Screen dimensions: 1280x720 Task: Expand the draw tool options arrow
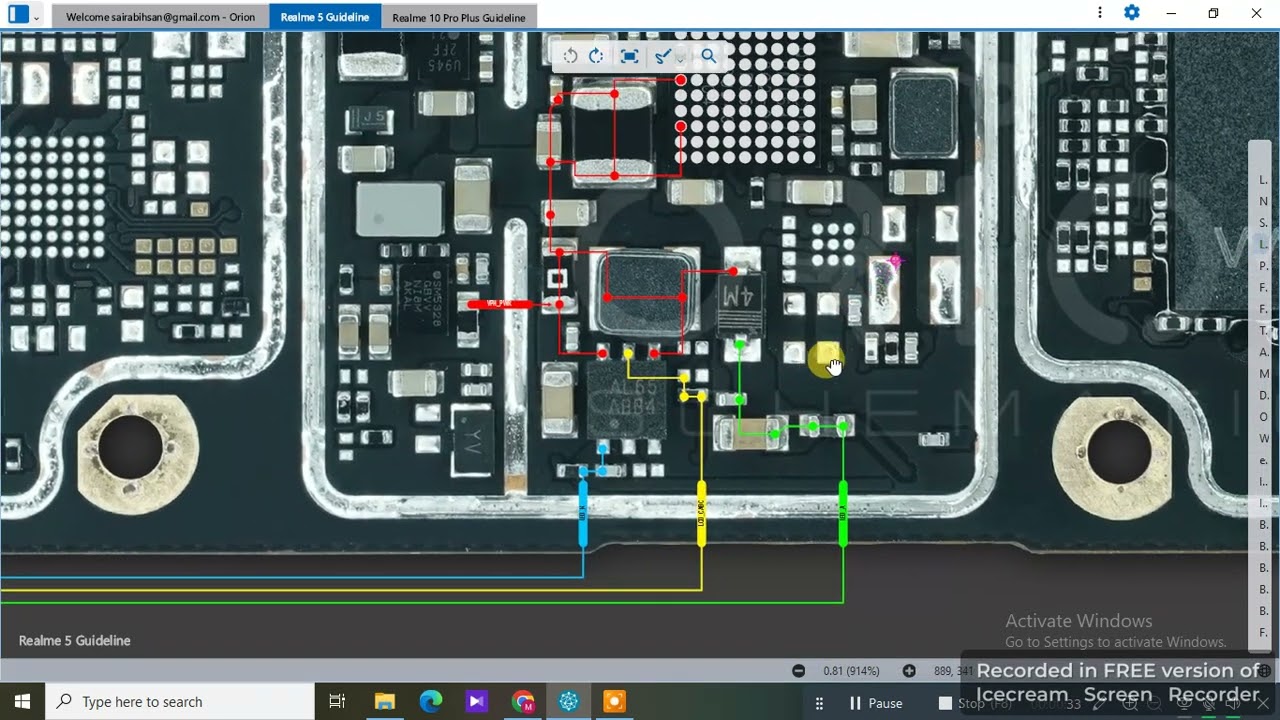[x=680, y=58]
